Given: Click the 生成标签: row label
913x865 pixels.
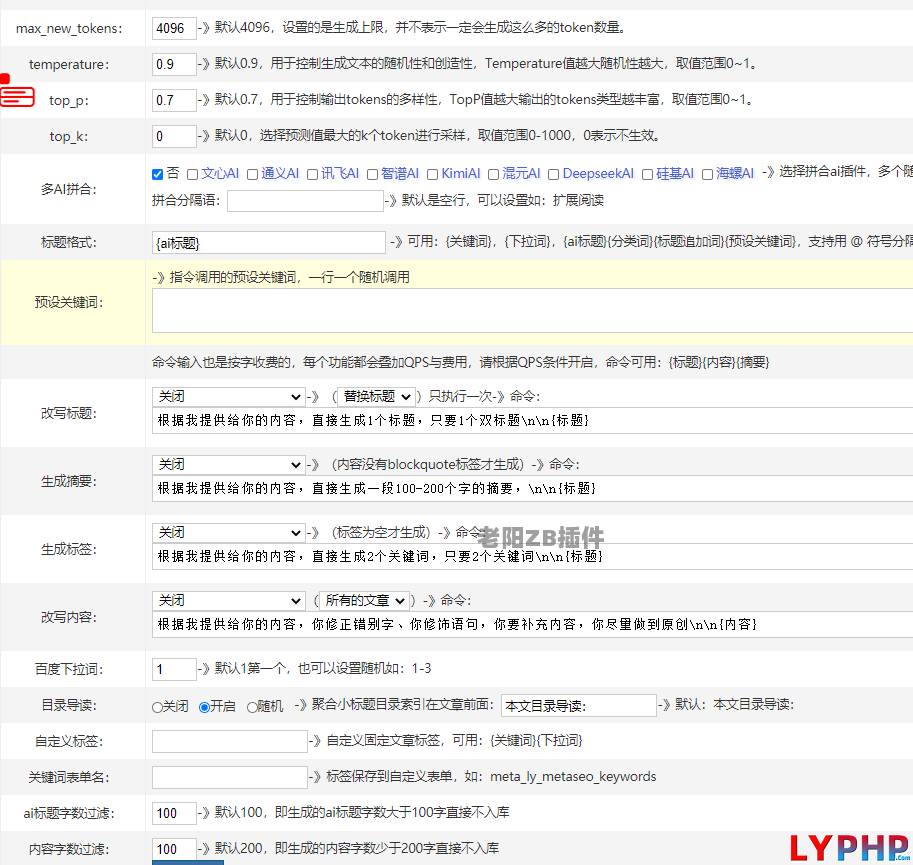Looking at the screenshot, I should coord(69,550).
